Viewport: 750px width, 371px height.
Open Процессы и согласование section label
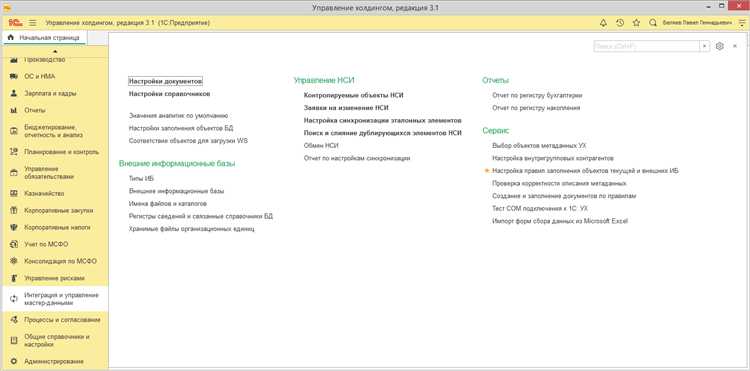[x=62, y=320]
